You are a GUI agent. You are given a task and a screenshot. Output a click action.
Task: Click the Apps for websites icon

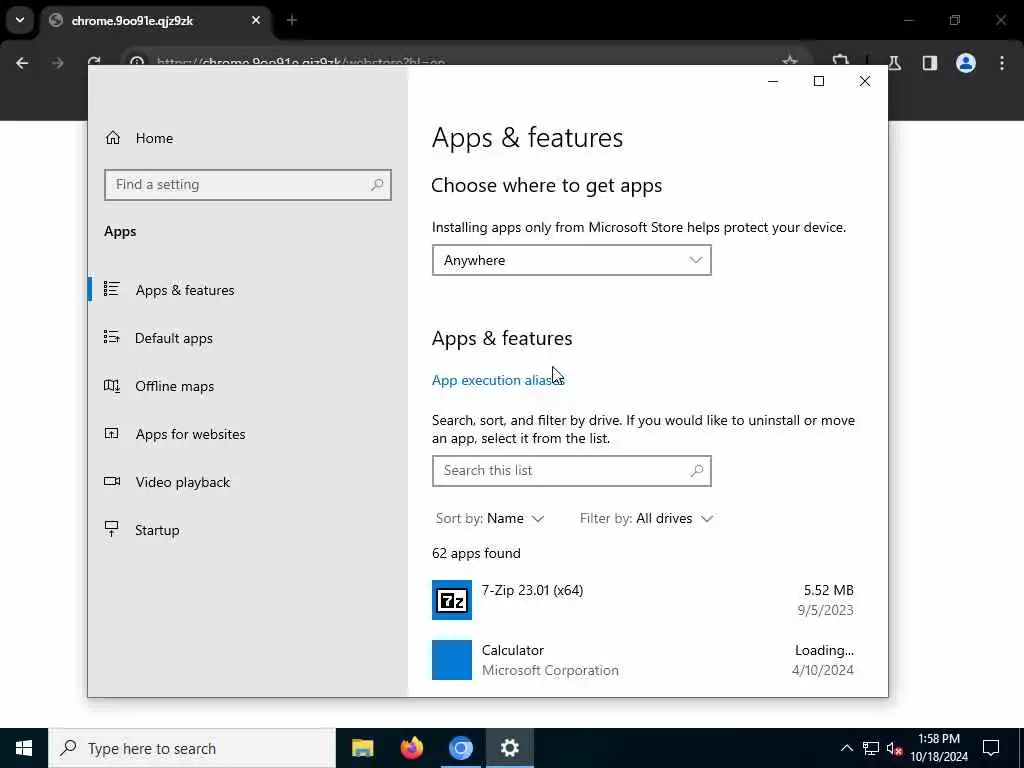point(112,433)
